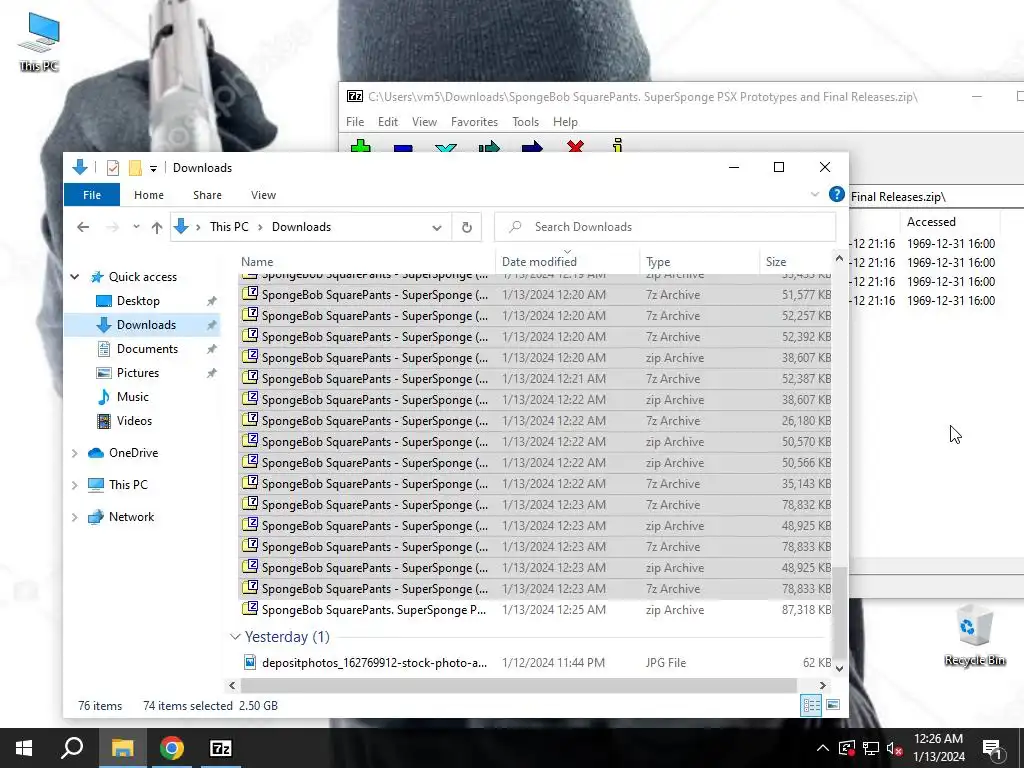Click the Search Downloads field
This screenshot has height=768, width=1024.
tap(665, 227)
